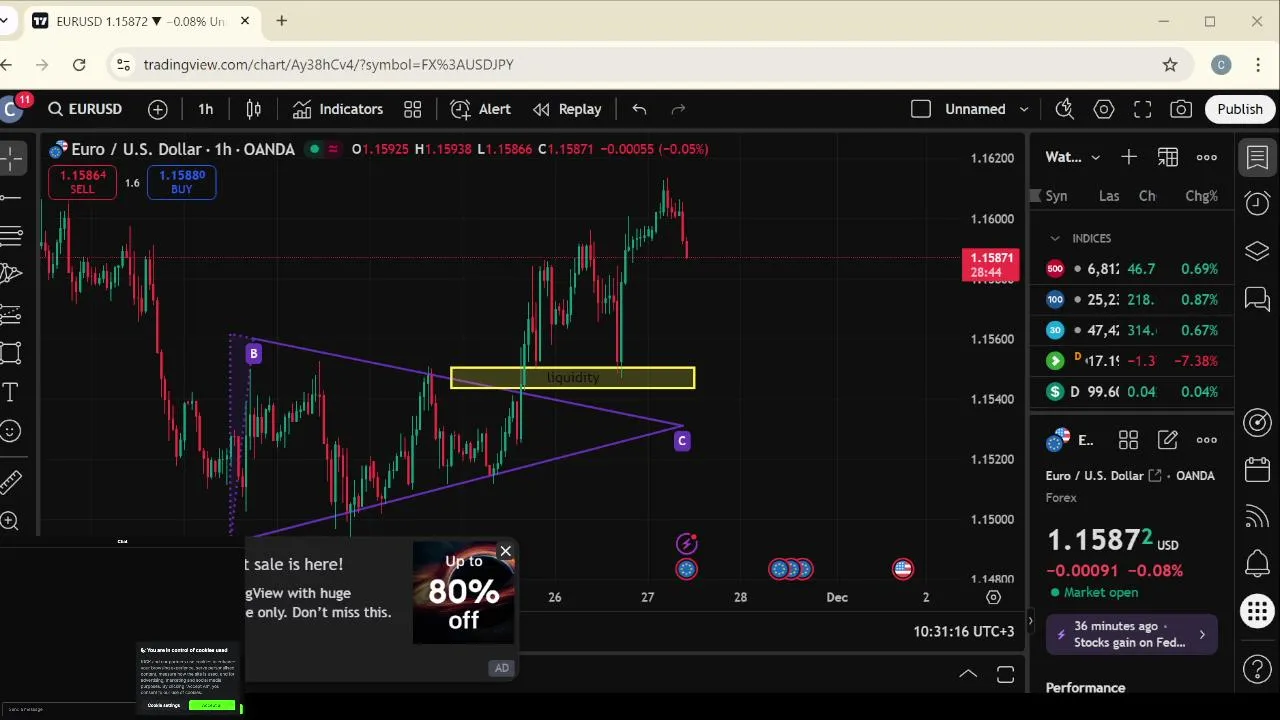The image size is (1280, 720).
Task: Bookmark this page in browser
Action: pyautogui.click(x=1170, y=65)
